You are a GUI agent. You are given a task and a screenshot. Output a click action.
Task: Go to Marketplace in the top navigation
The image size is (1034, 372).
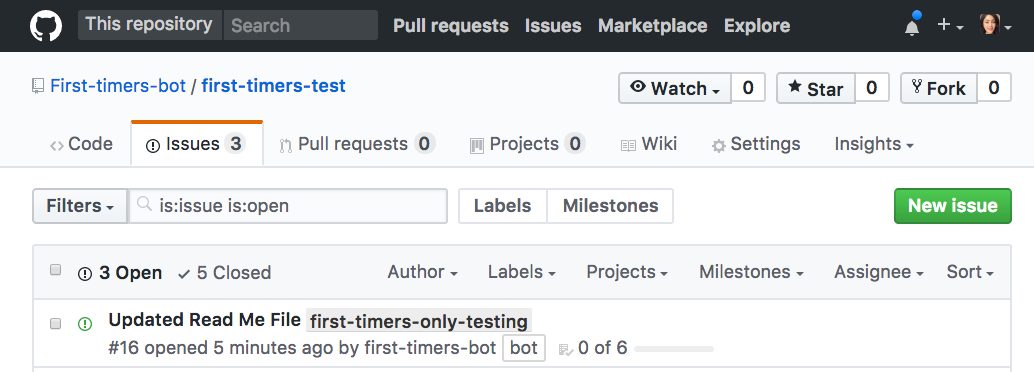(653, 26)
